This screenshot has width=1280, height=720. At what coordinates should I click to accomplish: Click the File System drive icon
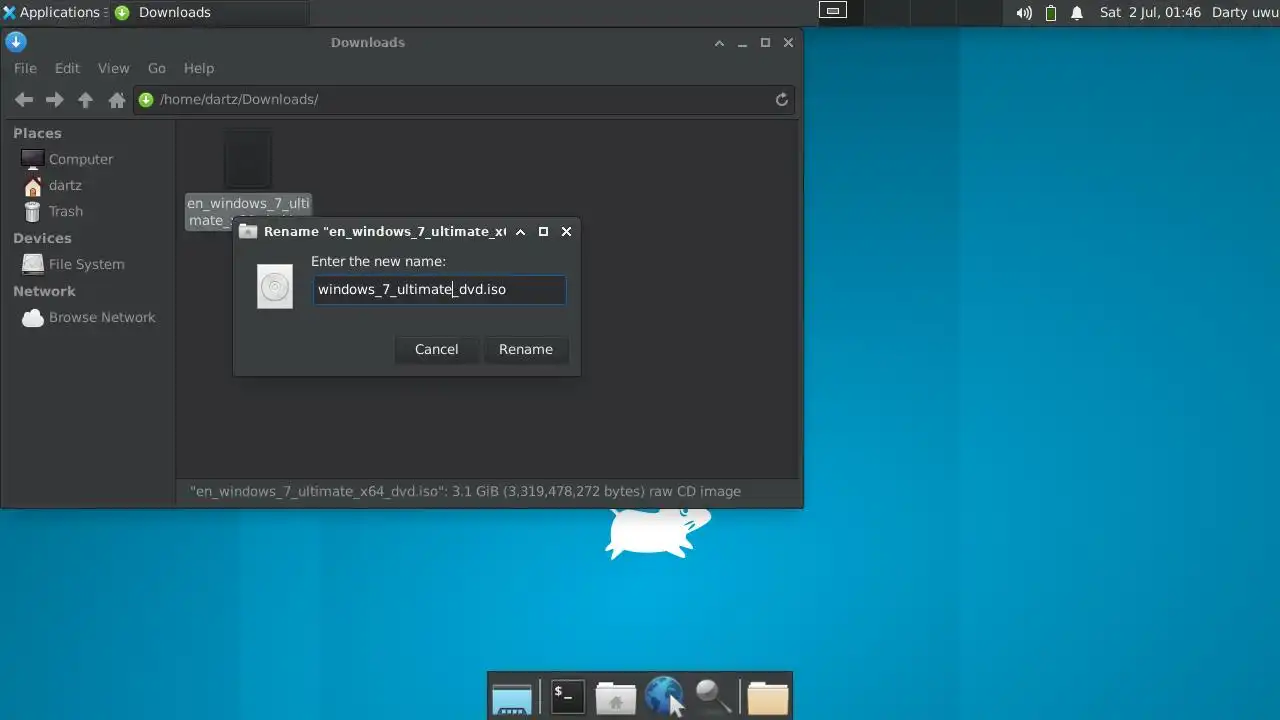coord(33,264)
